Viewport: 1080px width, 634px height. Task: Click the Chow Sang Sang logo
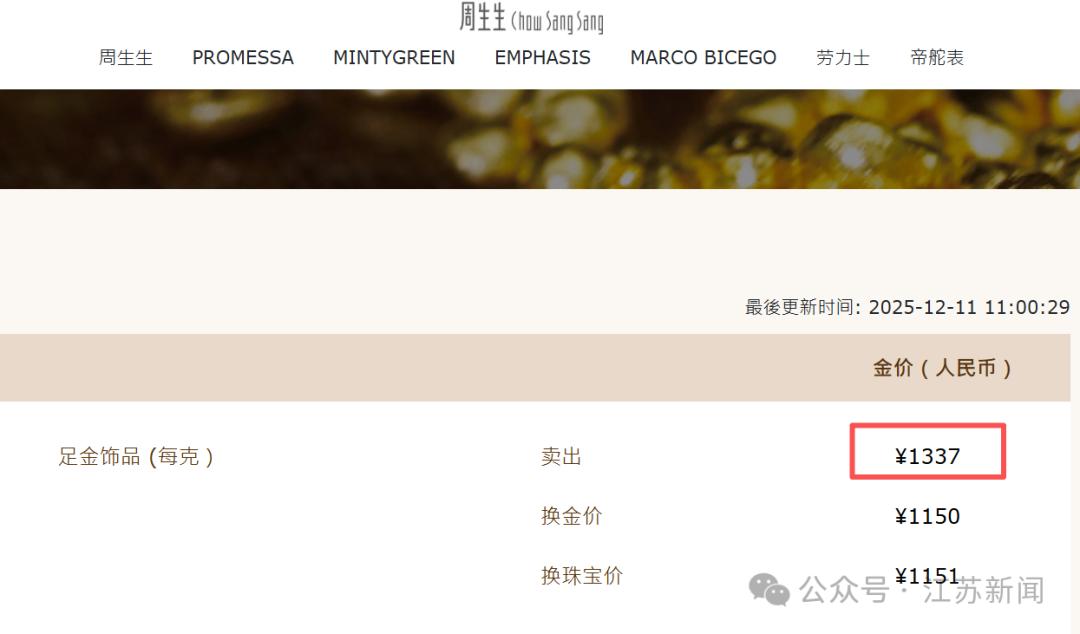tap(531, 18)
